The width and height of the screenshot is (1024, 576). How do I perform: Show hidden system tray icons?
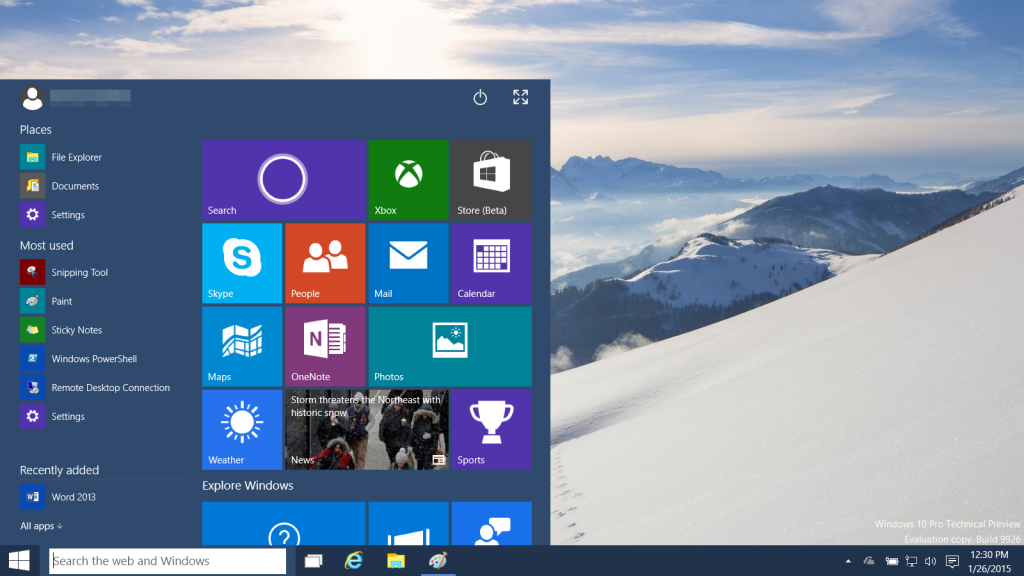(849, 561)
